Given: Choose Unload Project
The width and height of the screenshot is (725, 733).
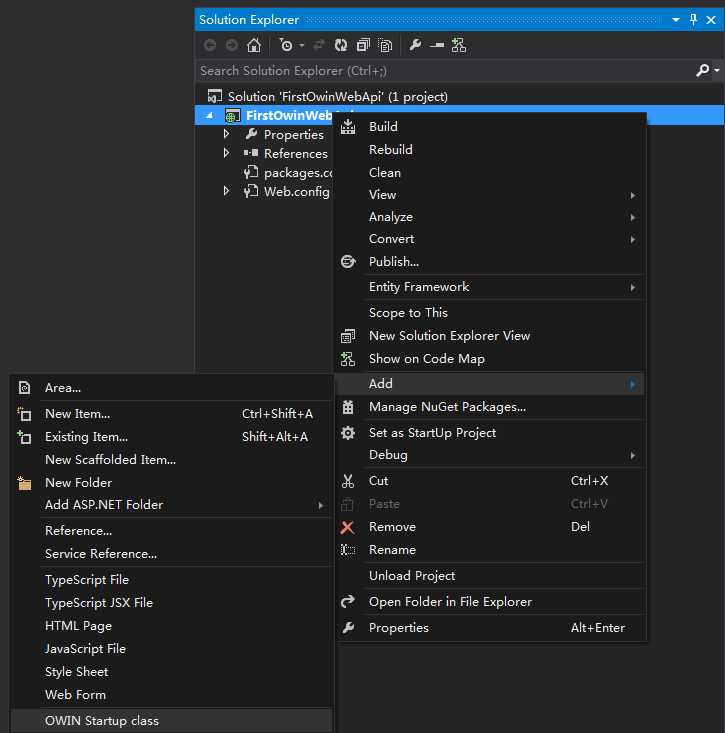Looking at the screenshot, I should [490, 576].
